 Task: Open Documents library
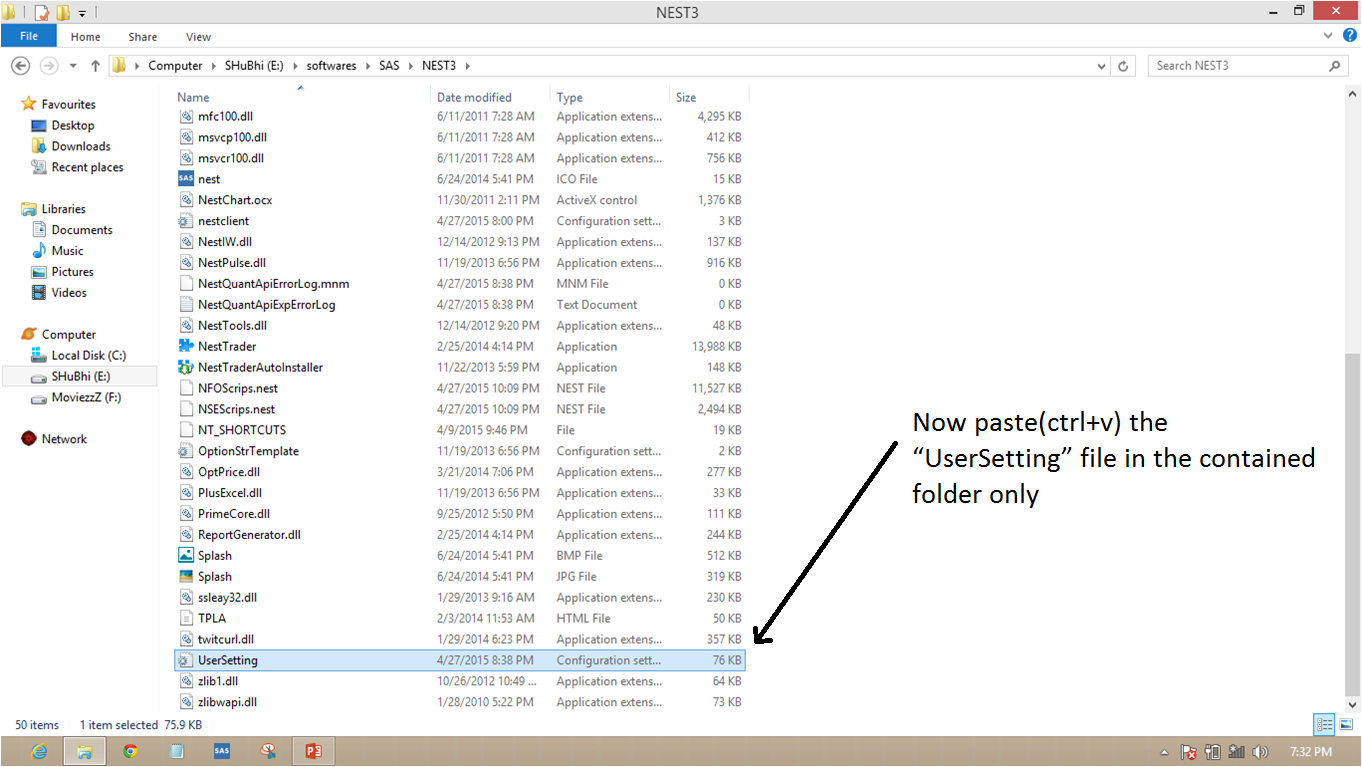[x=81, y=230]
